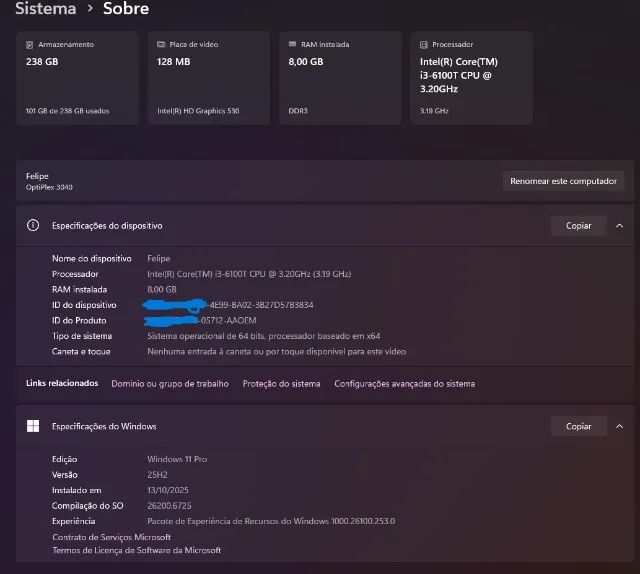
Task: Copy the device specifications with Copiar
Action: [578, 226]
